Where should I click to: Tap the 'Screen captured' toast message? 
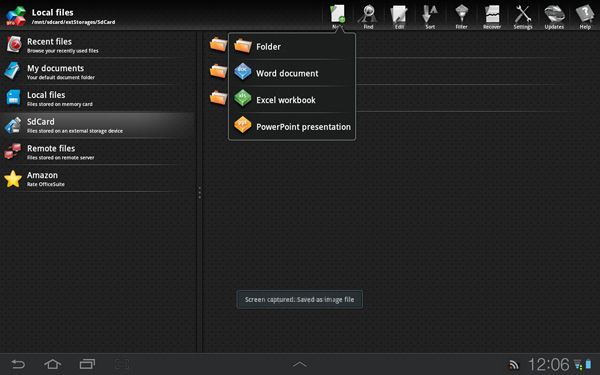[300, 300]
